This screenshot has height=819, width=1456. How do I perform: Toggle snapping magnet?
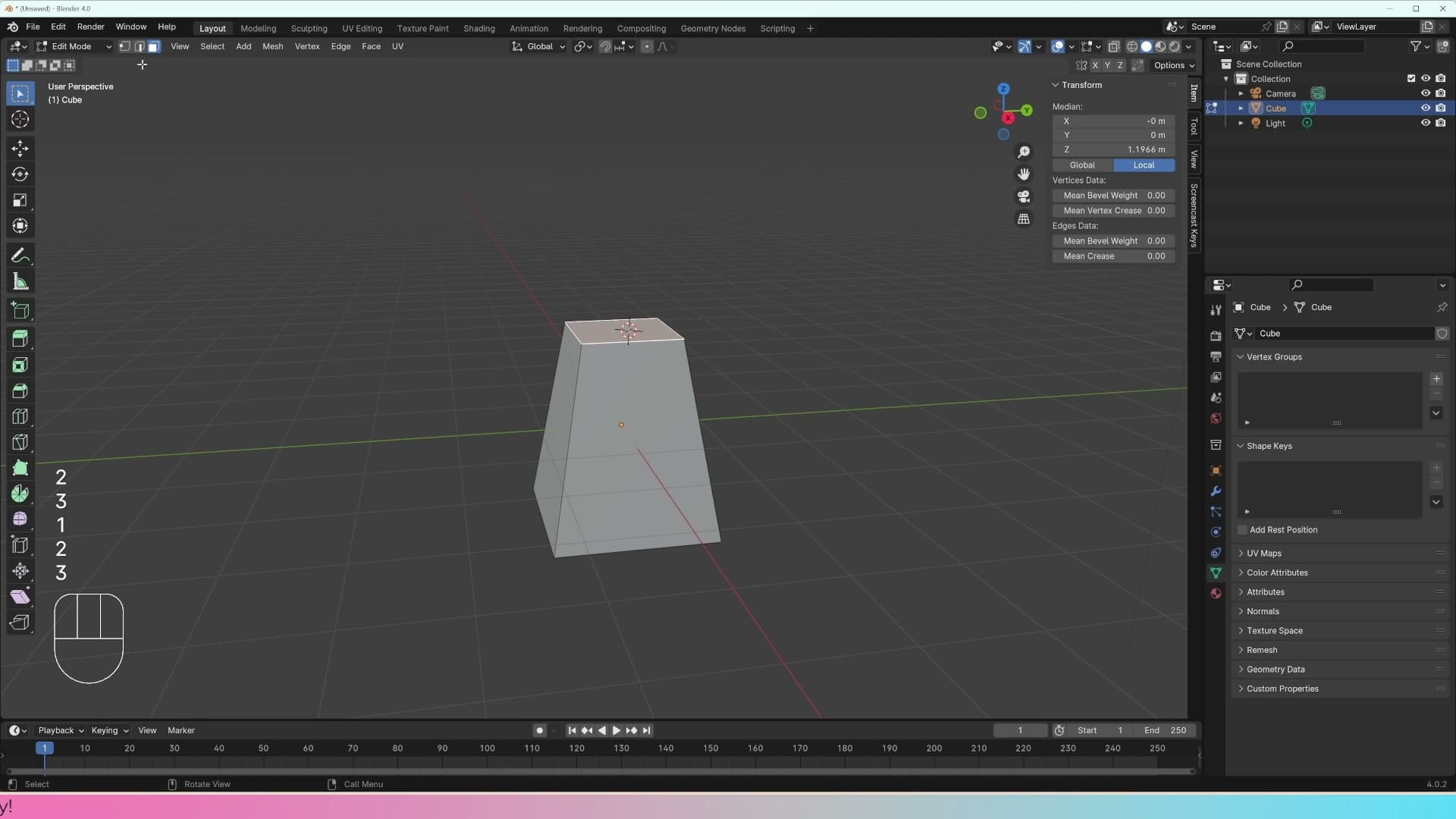[605, 46]
